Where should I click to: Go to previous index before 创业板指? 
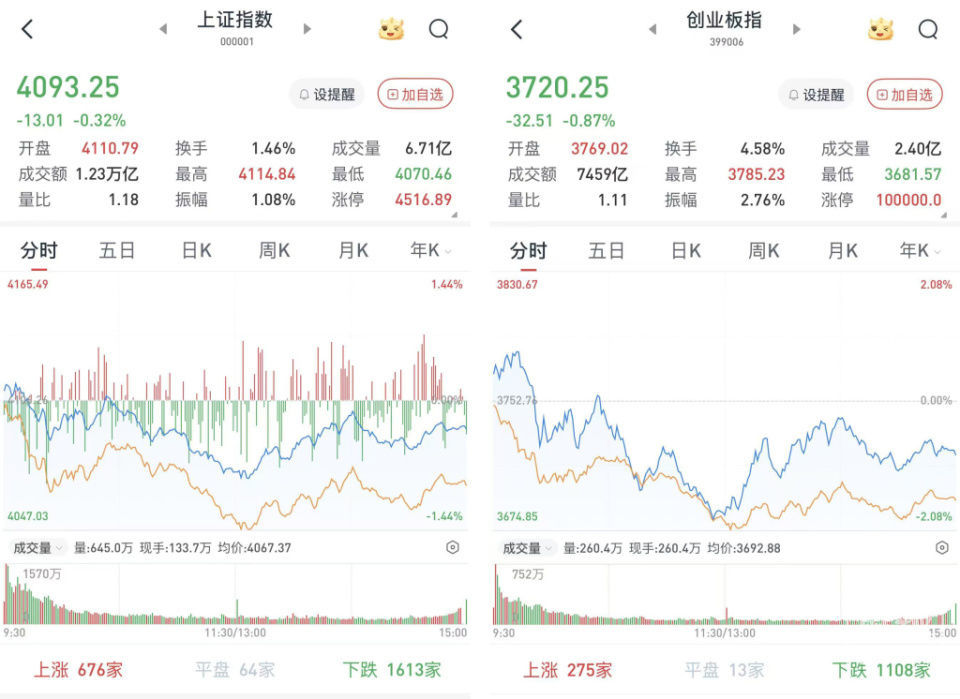(x=652, y=29)
